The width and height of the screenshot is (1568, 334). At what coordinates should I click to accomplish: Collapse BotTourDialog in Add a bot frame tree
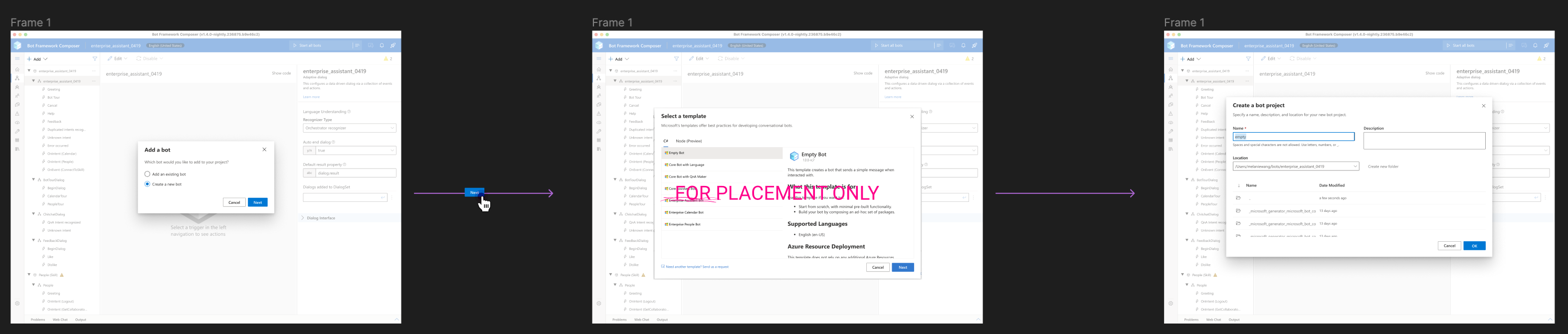[33, 179]
